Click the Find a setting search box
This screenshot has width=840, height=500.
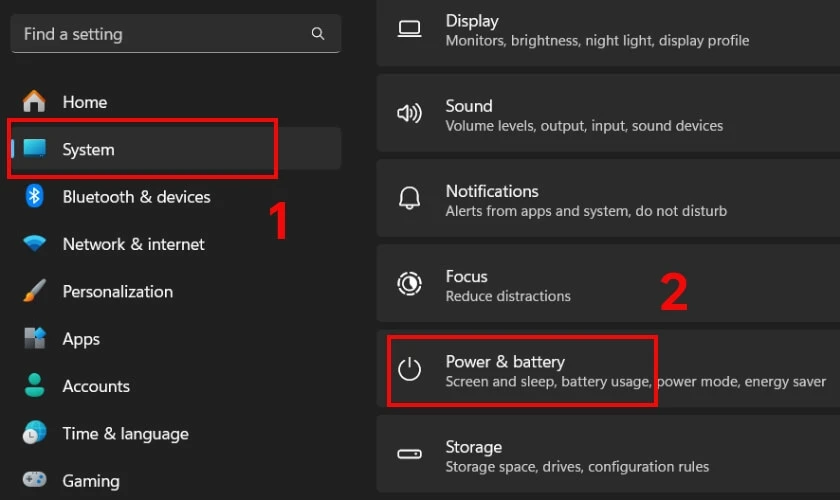[x=176, y=34]
